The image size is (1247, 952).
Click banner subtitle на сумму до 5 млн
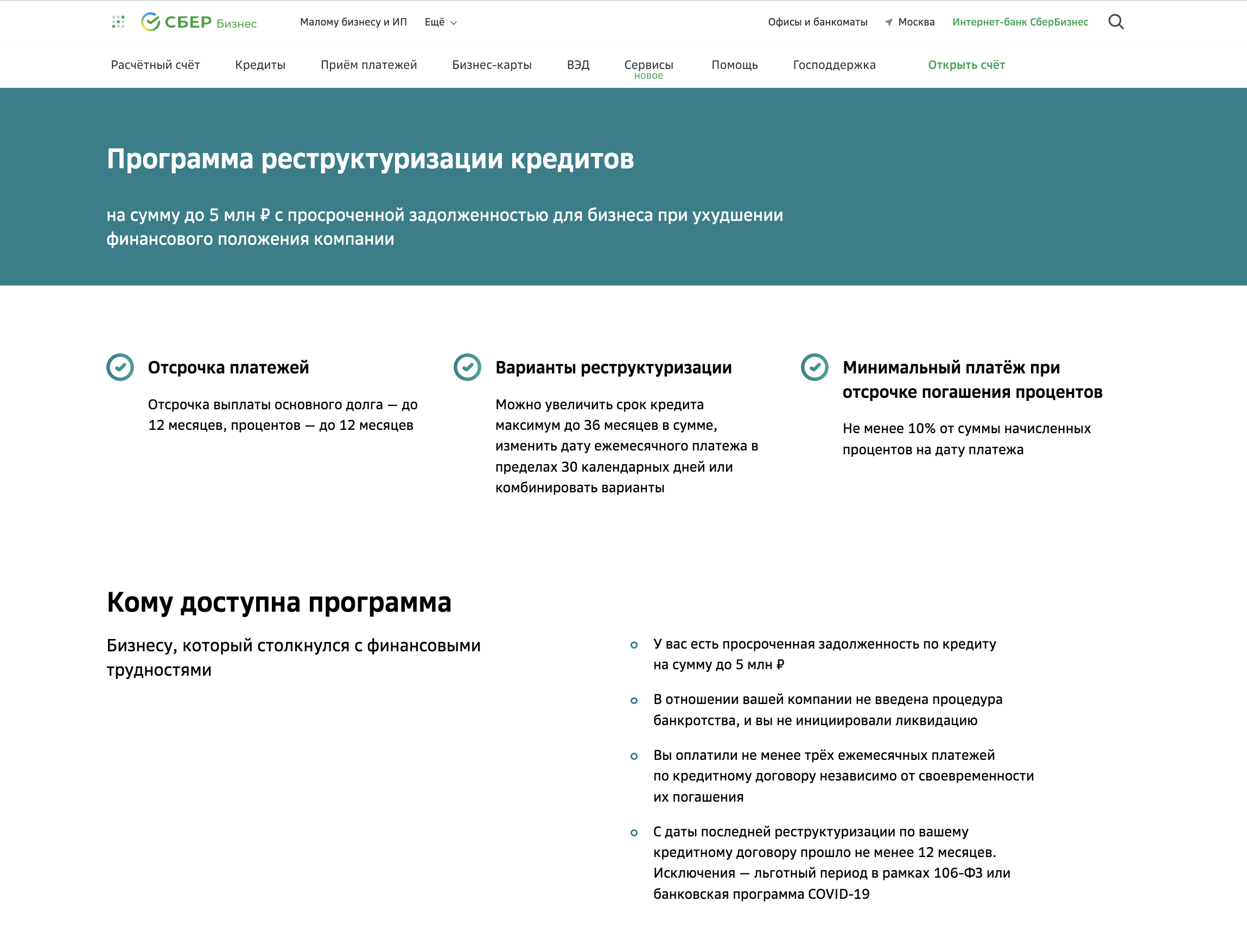[445, 227]
